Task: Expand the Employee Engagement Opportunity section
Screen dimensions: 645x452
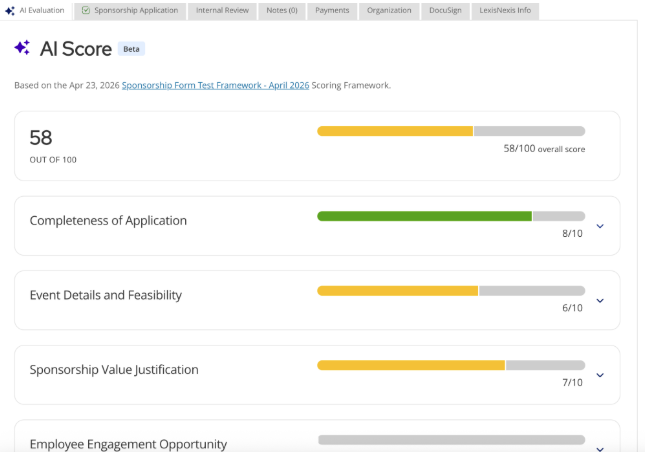Action: [600, 448]
